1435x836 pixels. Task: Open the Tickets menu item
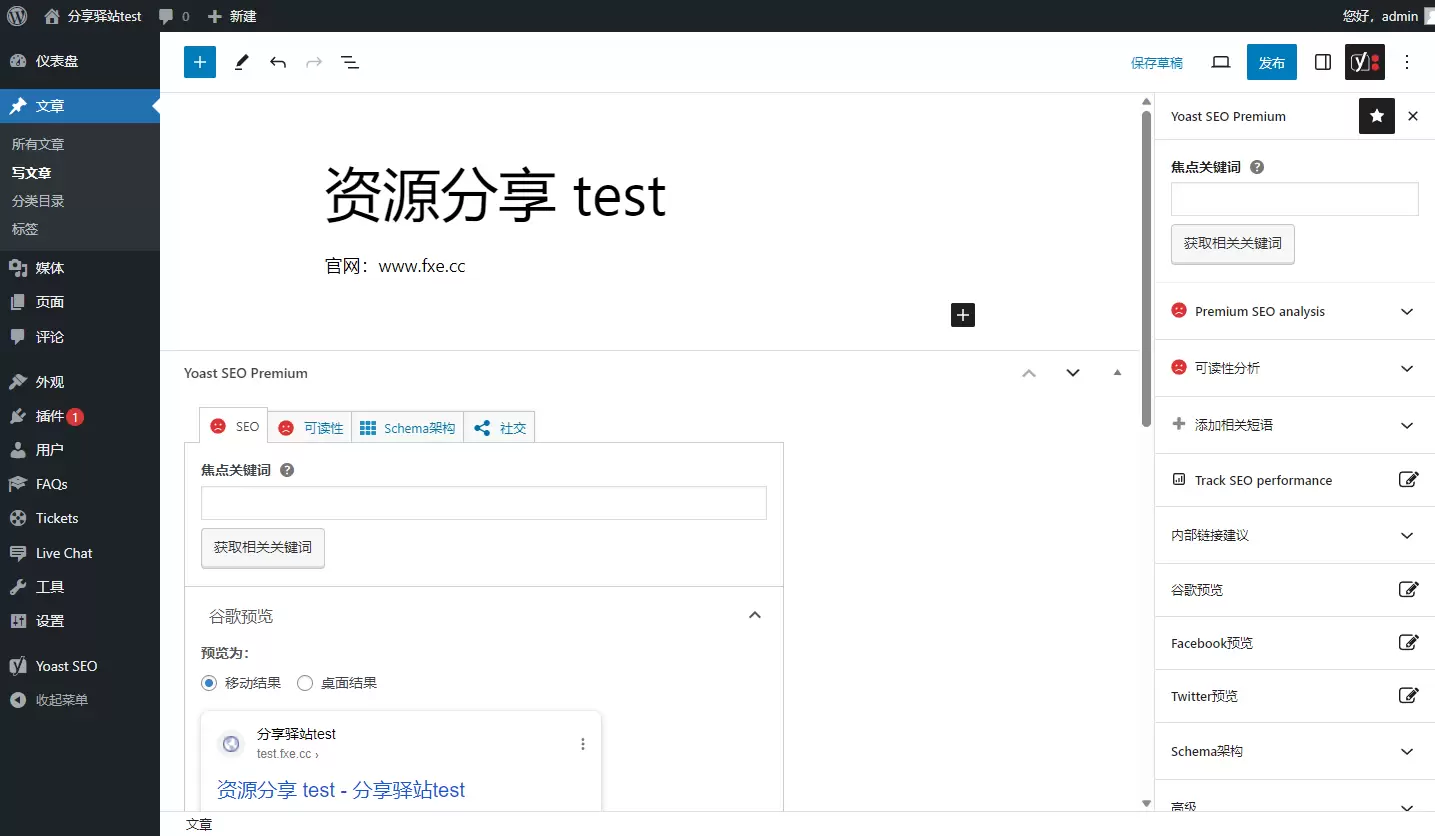(80, 518)
